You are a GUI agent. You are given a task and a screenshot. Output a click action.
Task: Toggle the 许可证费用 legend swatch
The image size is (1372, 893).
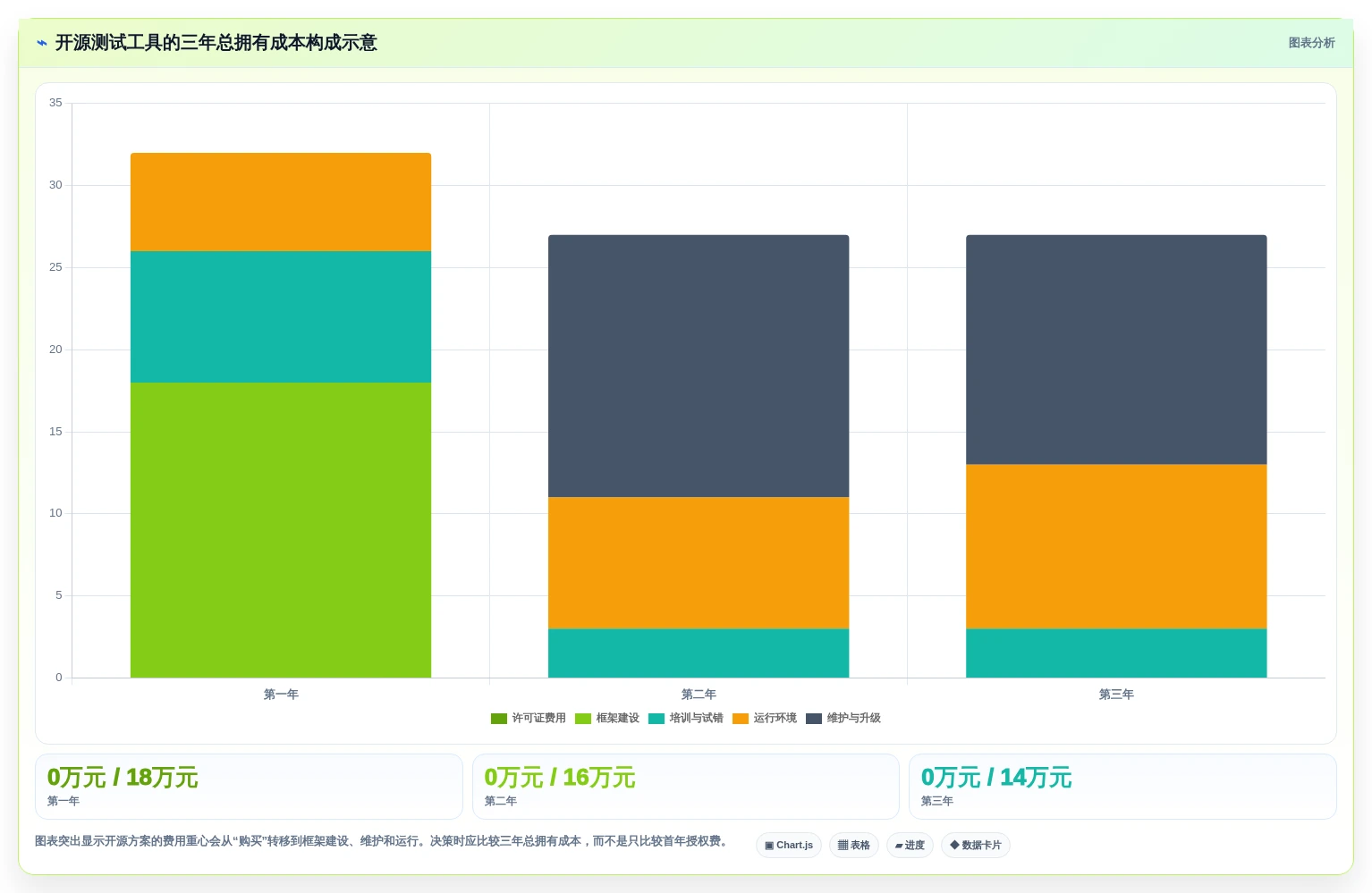pos(499,719)
